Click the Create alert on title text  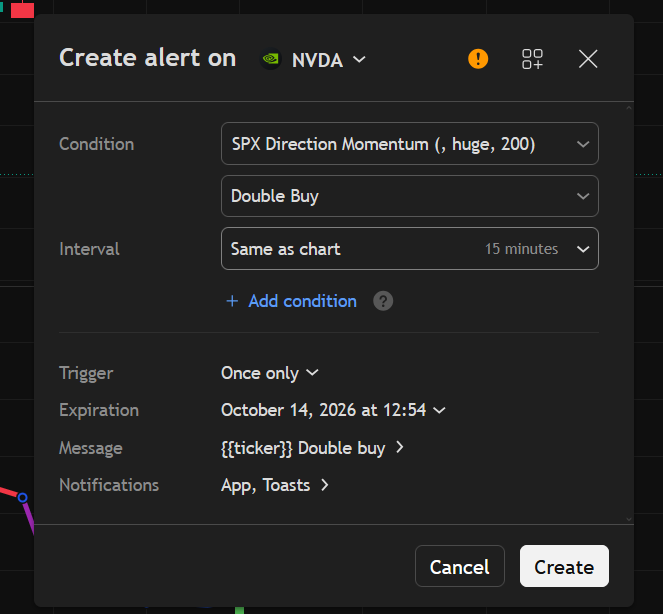[148, 58]
